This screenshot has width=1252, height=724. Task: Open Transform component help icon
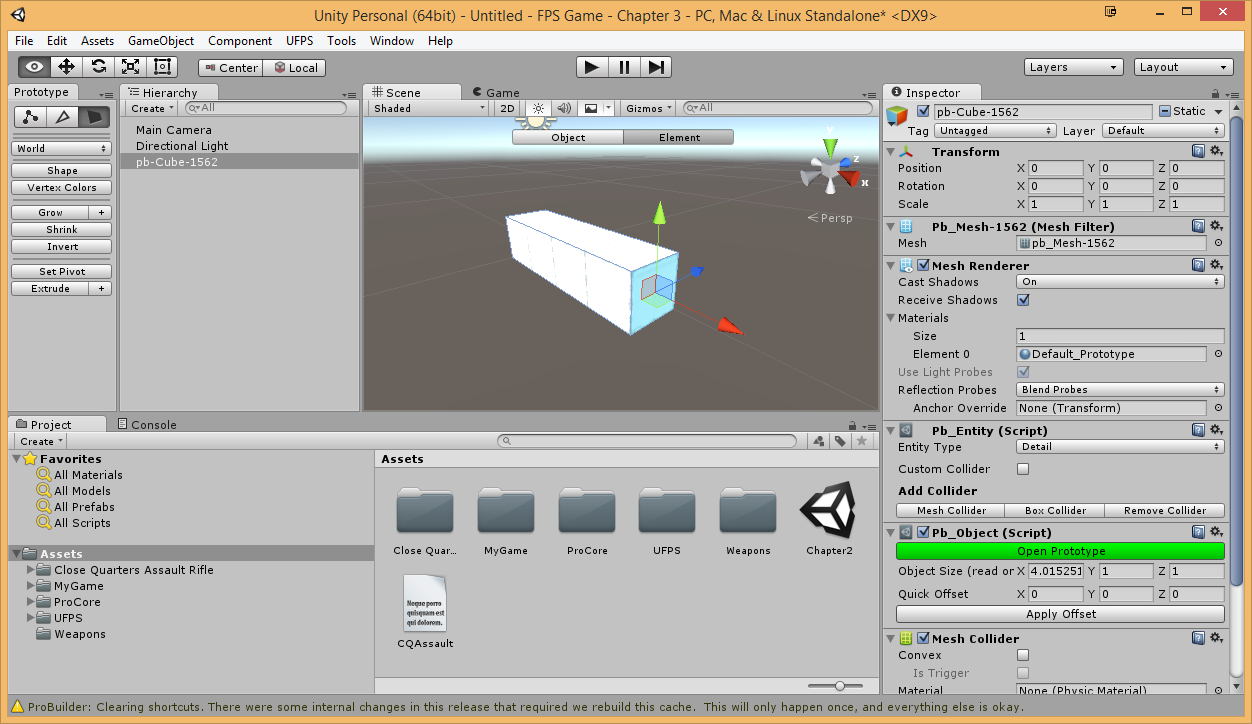coord(1198,151)
